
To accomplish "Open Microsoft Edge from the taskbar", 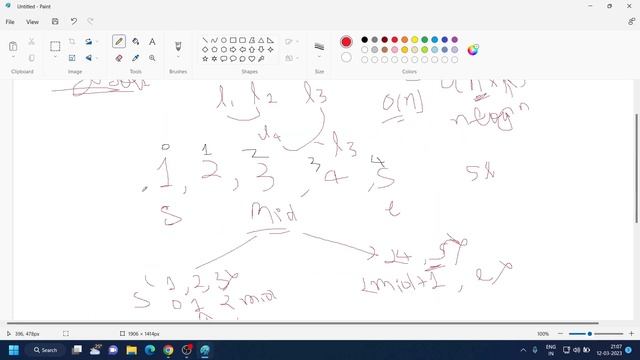I will tap(150, 350).
